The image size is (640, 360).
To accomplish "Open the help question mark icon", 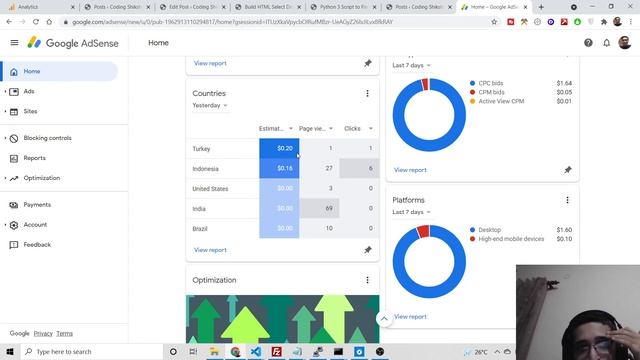I will pyautogui.click(x=588, y=42).
